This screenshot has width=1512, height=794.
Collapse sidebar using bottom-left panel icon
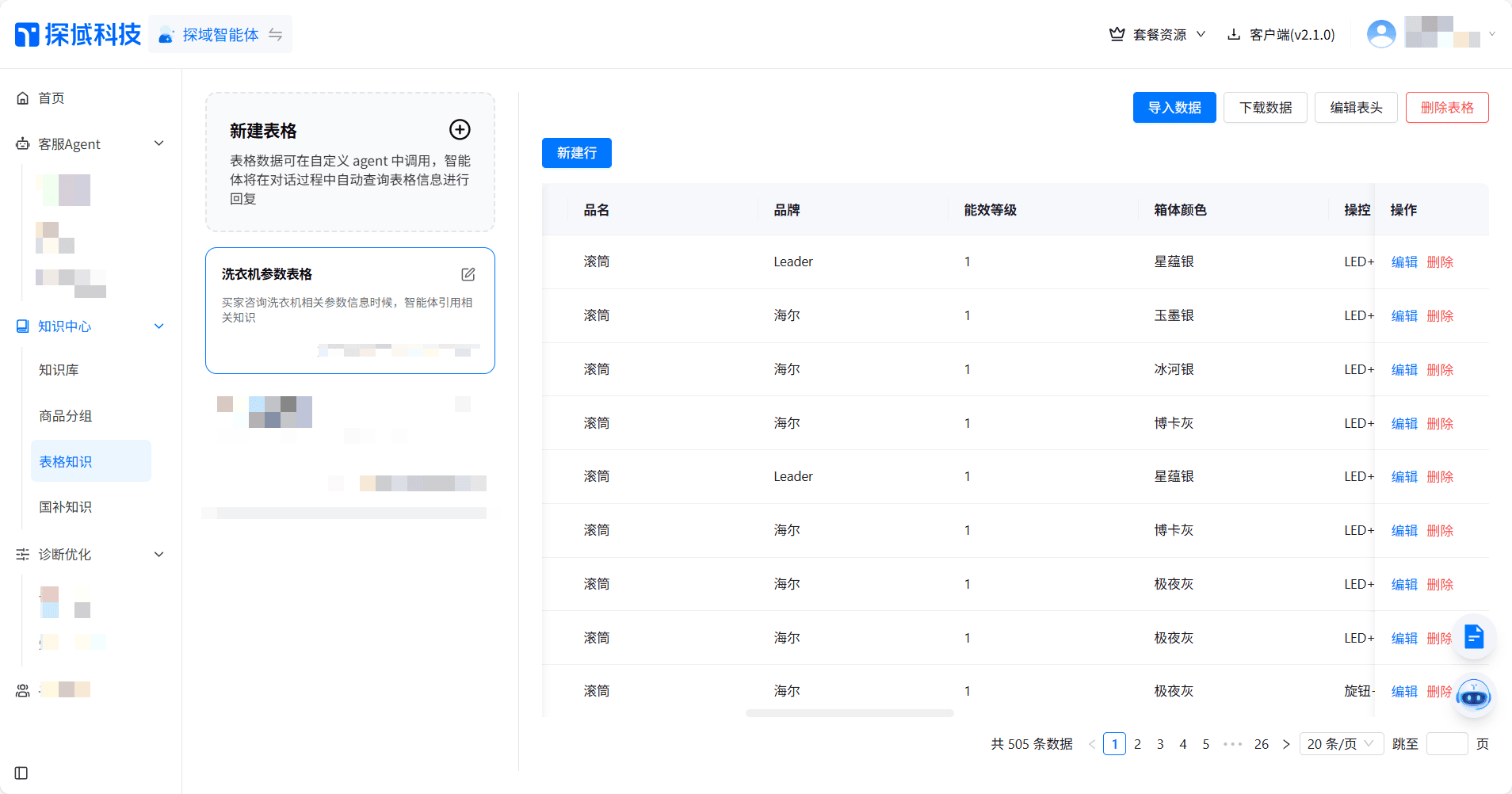(x=21, y=773)
